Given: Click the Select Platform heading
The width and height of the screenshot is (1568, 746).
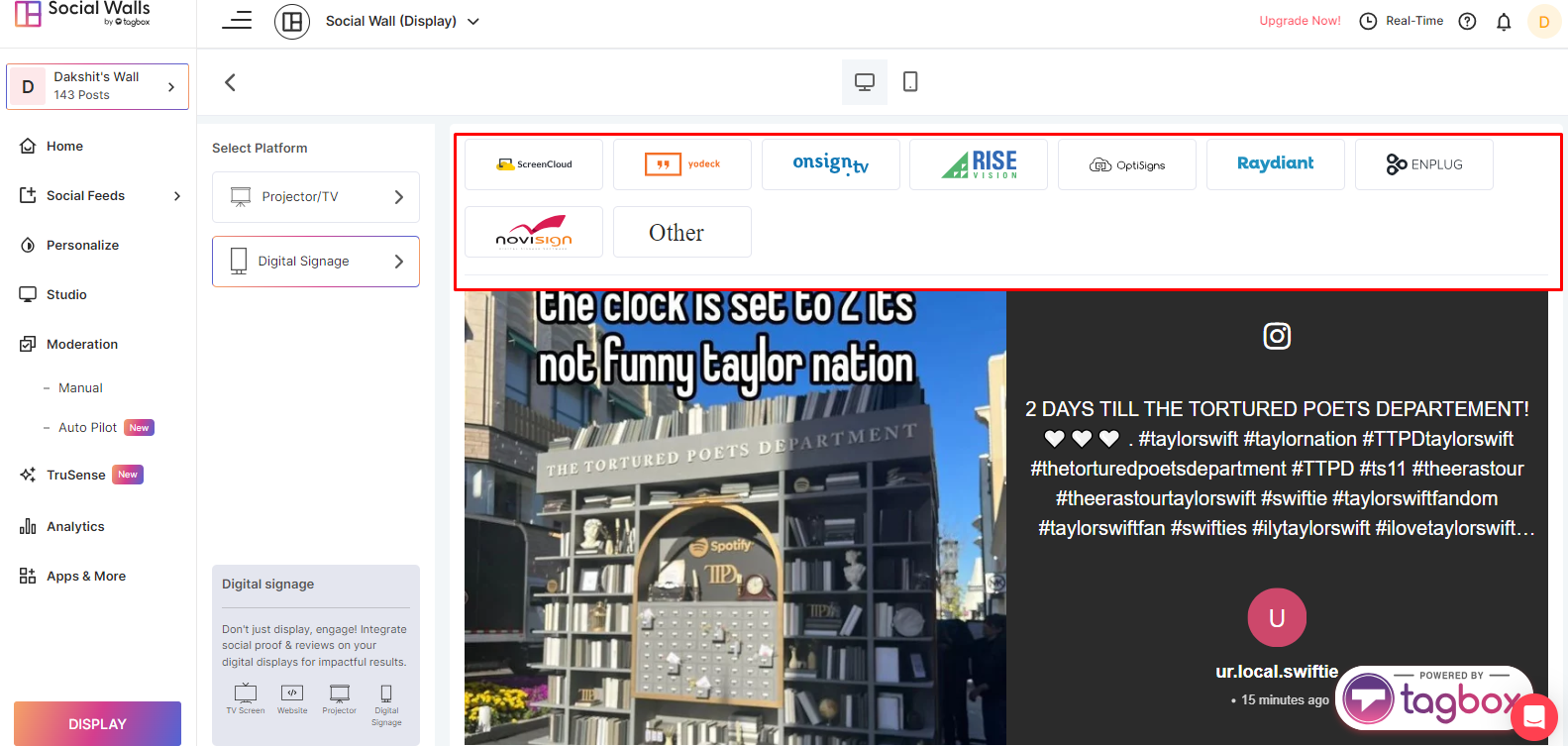Looking at the screenshot, I should 260,148.
